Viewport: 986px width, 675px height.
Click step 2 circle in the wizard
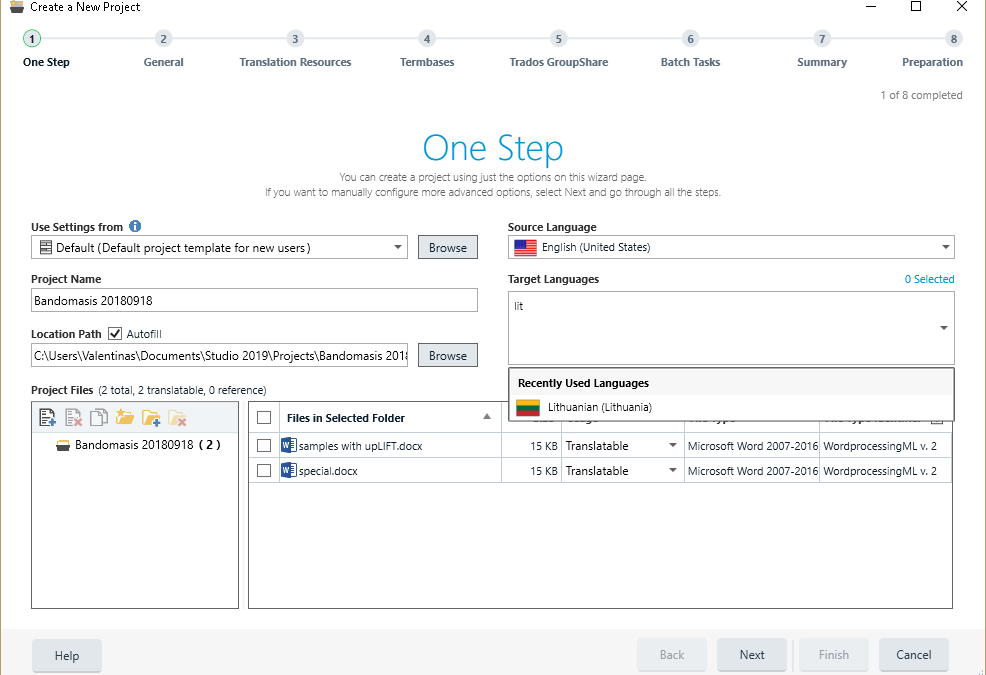[x=163, y=39]
